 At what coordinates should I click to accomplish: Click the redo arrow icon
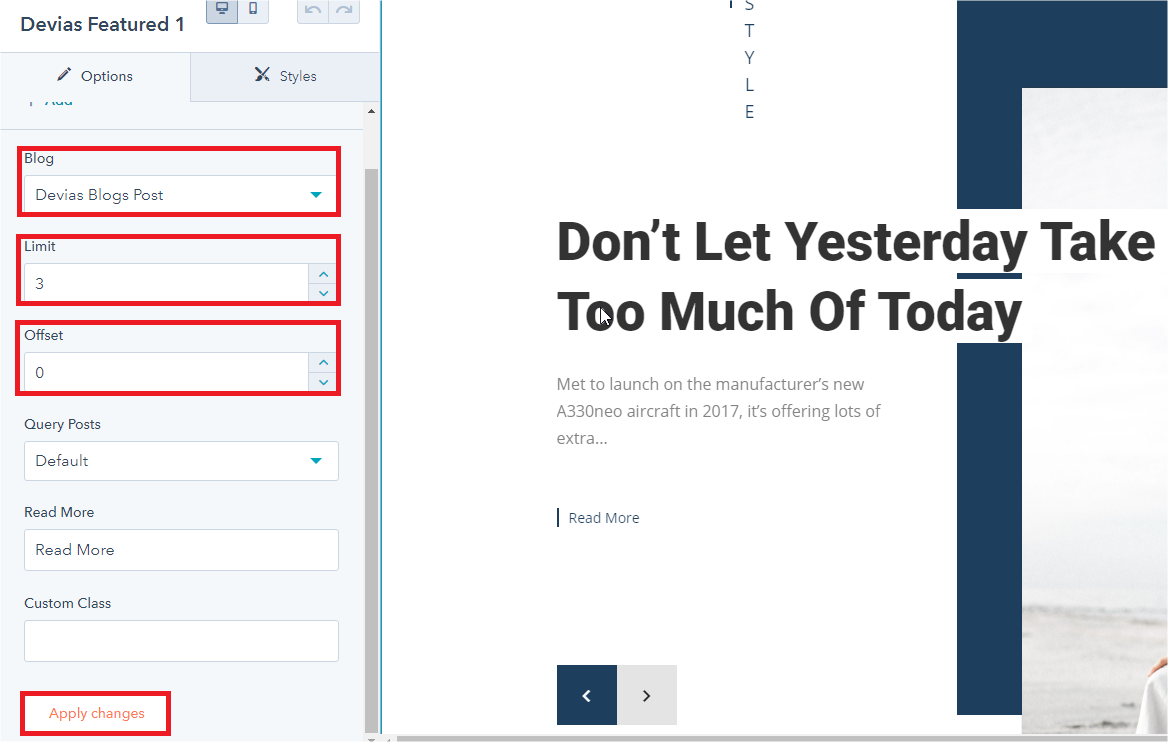coord(344,9)
